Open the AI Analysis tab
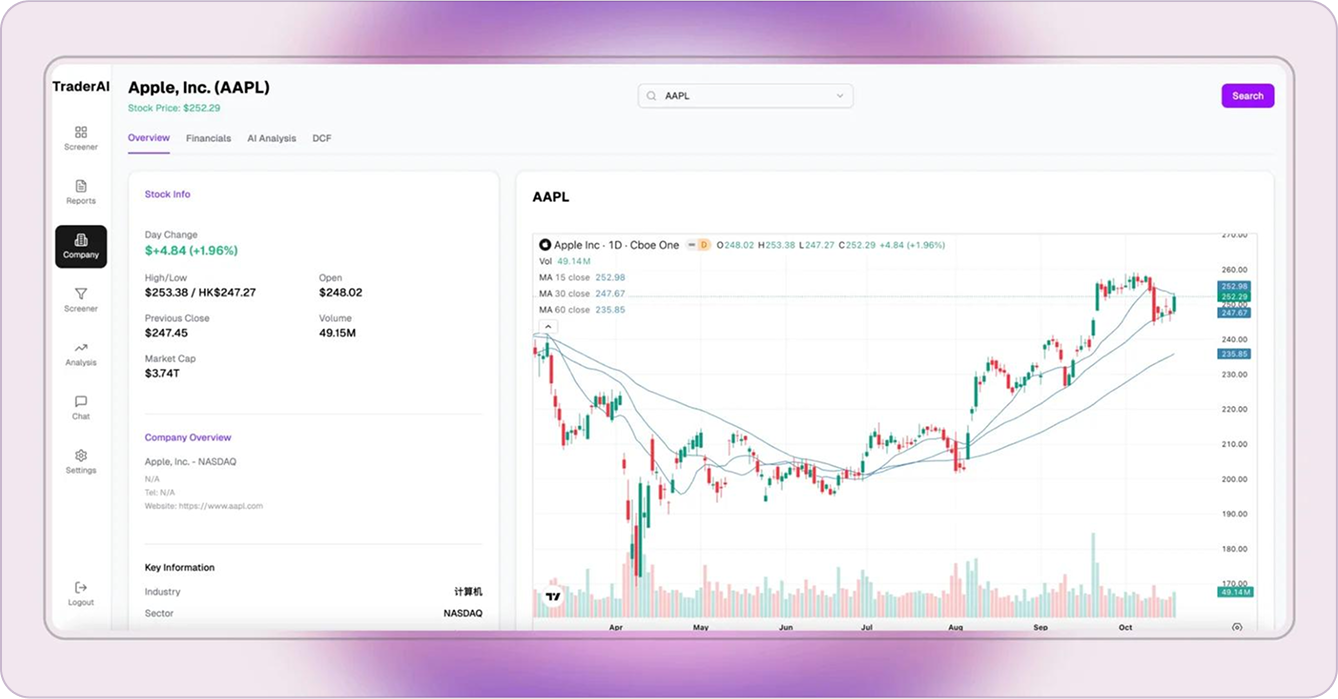 click(x=271, y=138)
